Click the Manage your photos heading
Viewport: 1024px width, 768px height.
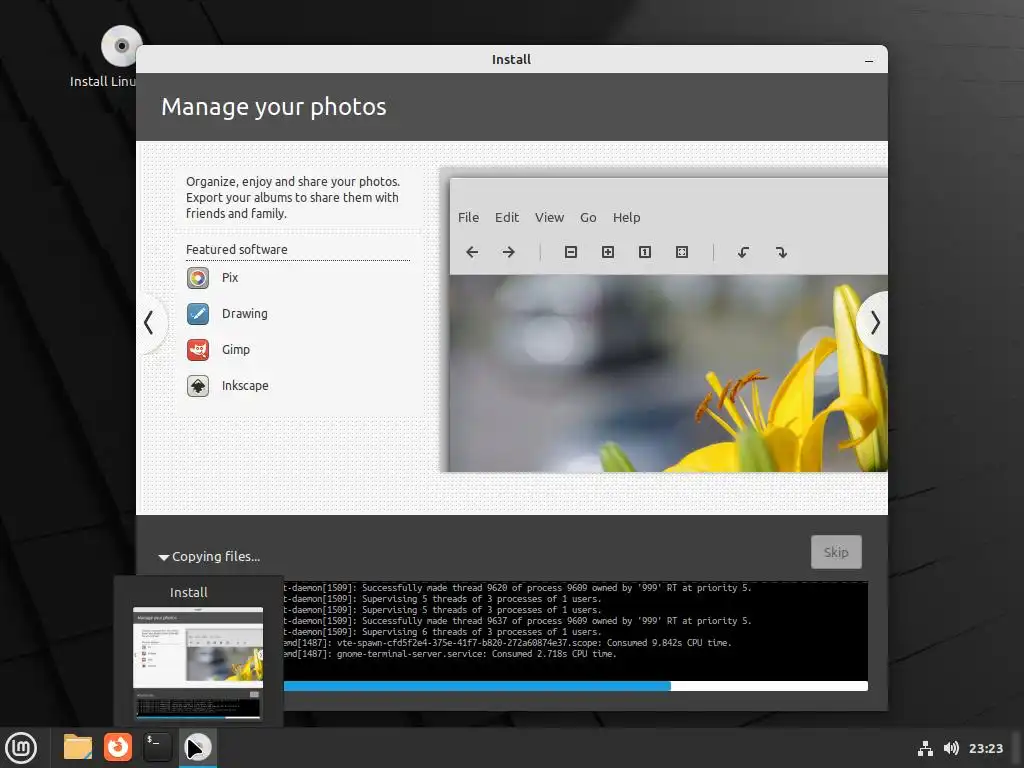(274, 107)
